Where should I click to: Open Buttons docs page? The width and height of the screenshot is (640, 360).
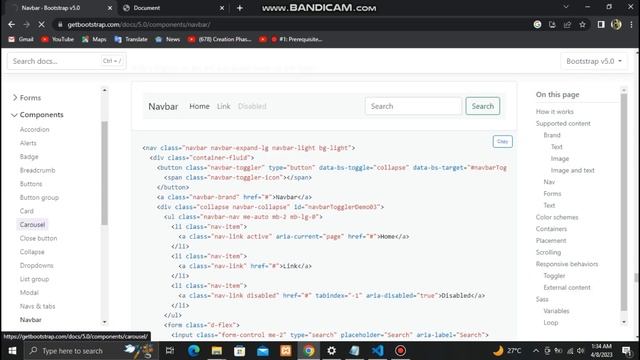click(31, 184)
